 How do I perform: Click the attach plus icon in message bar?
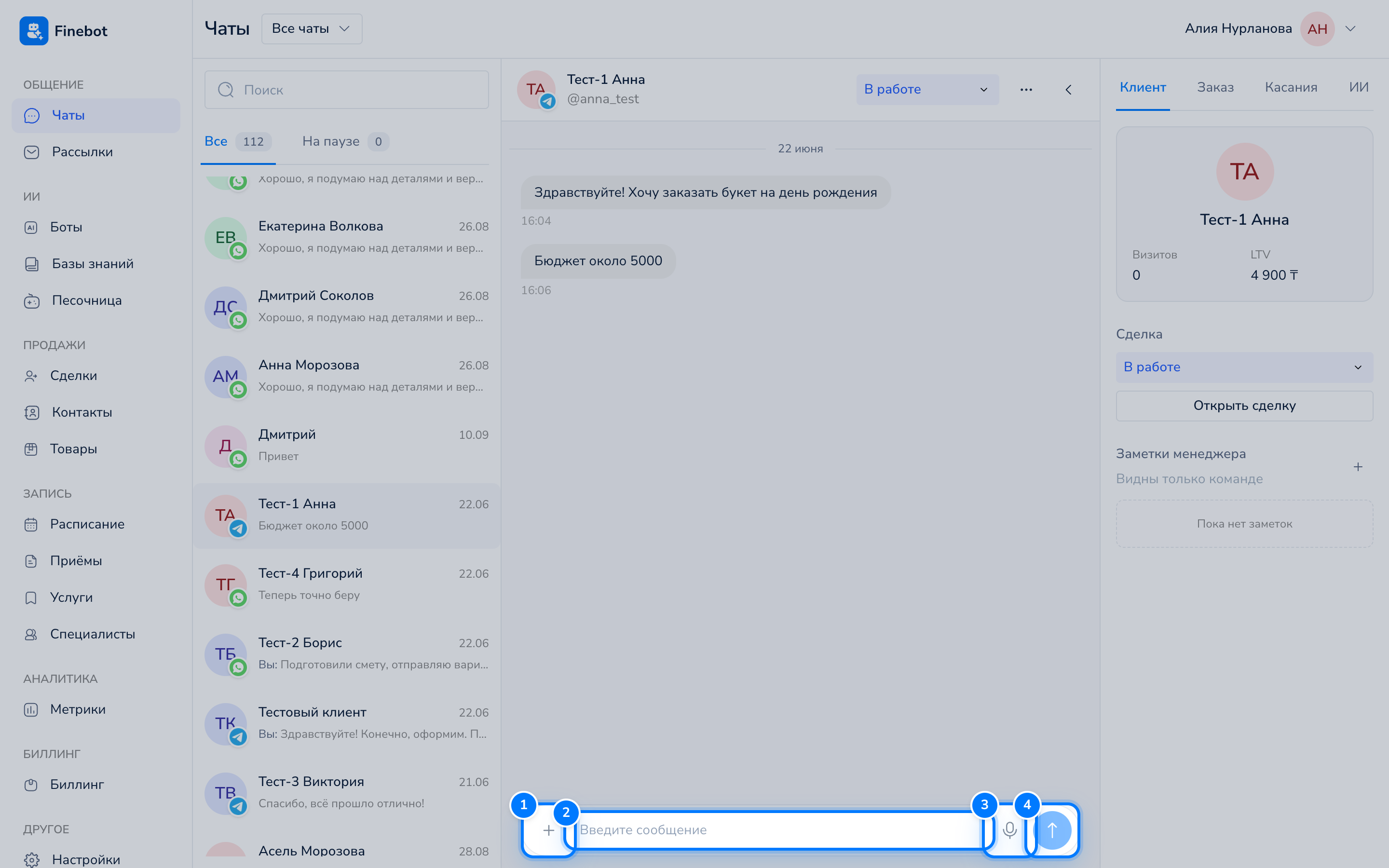tap(549, 830)
